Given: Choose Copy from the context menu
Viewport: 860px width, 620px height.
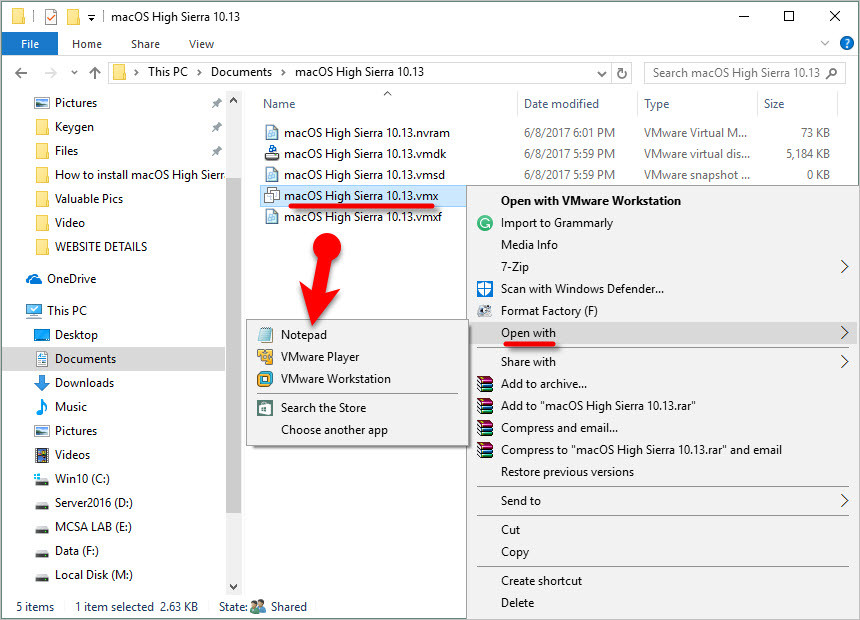Looking at the screenshot, I should (x=514, y=552).
